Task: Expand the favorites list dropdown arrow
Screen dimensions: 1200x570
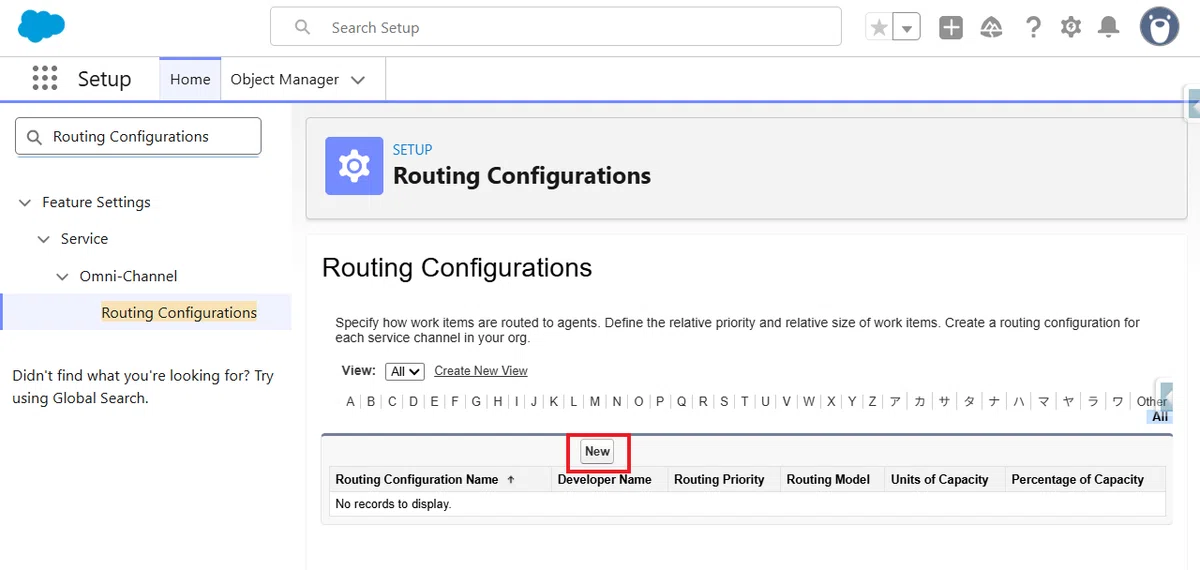Action: coord(906,28)
